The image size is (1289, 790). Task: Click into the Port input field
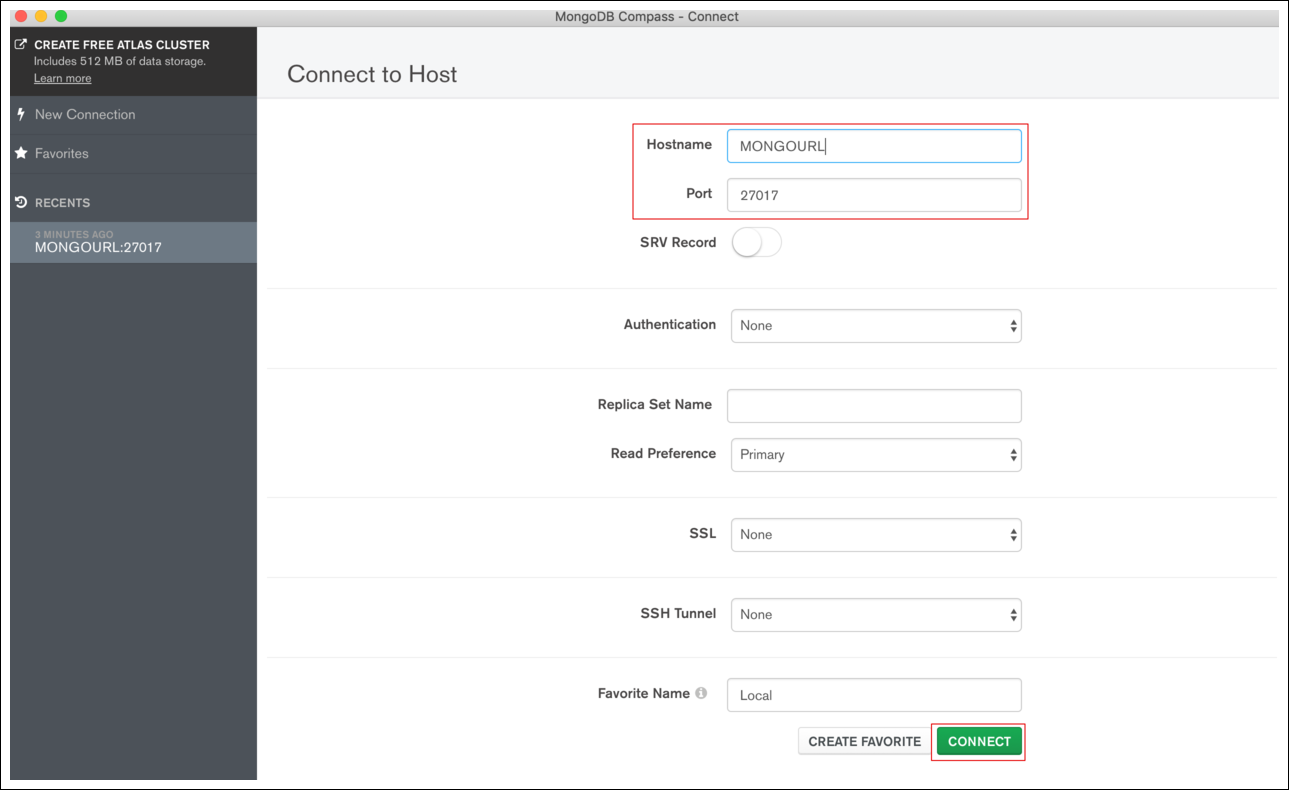874,195
